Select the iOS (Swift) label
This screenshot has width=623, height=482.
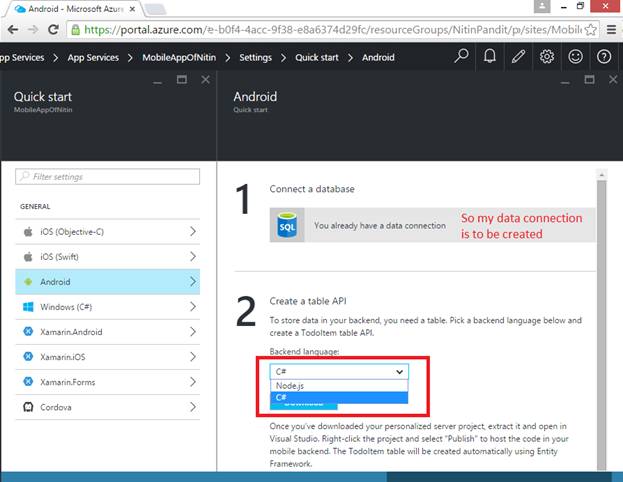(59, 257)
